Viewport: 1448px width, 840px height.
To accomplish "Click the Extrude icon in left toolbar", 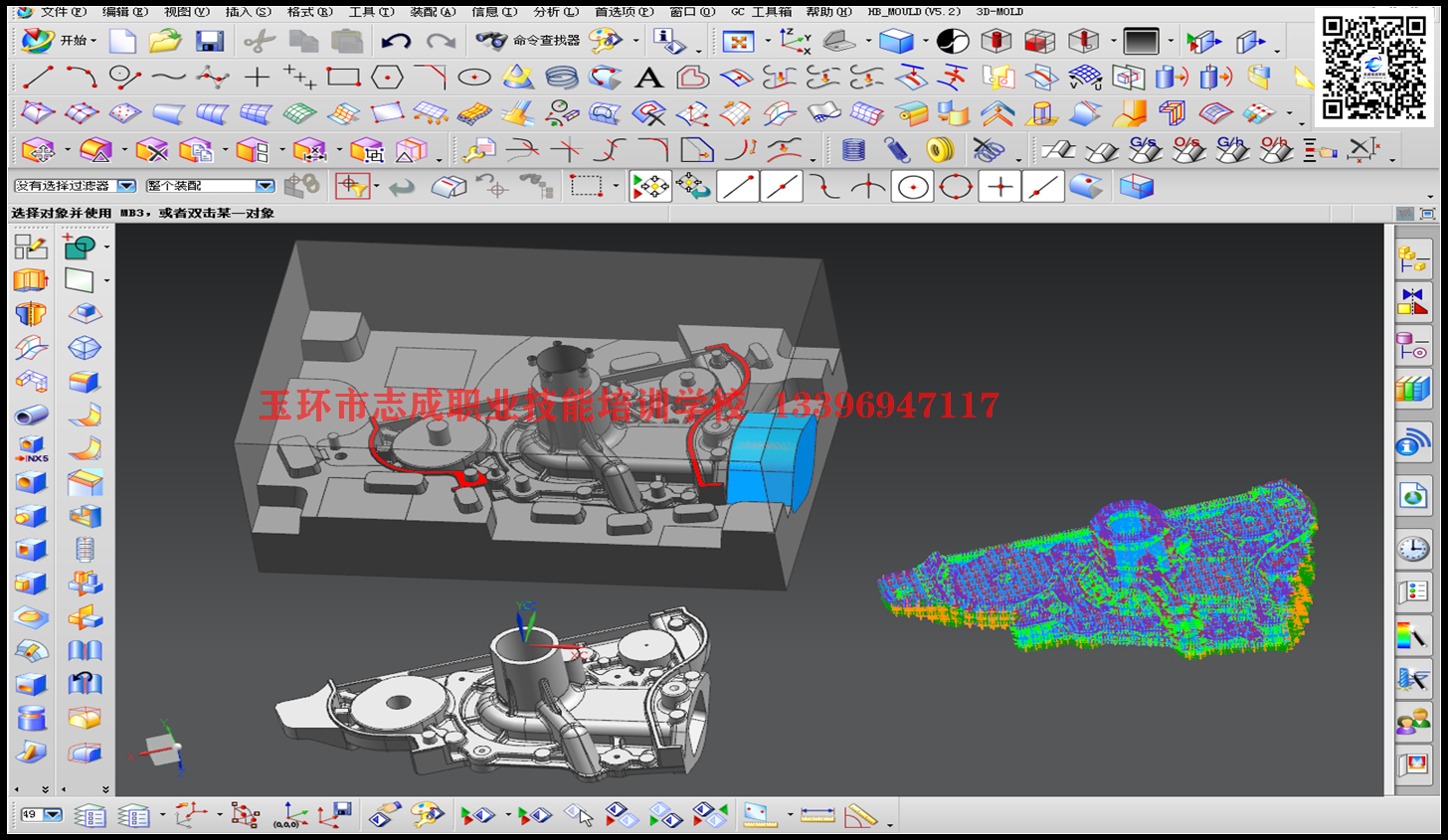I will 31,280.
